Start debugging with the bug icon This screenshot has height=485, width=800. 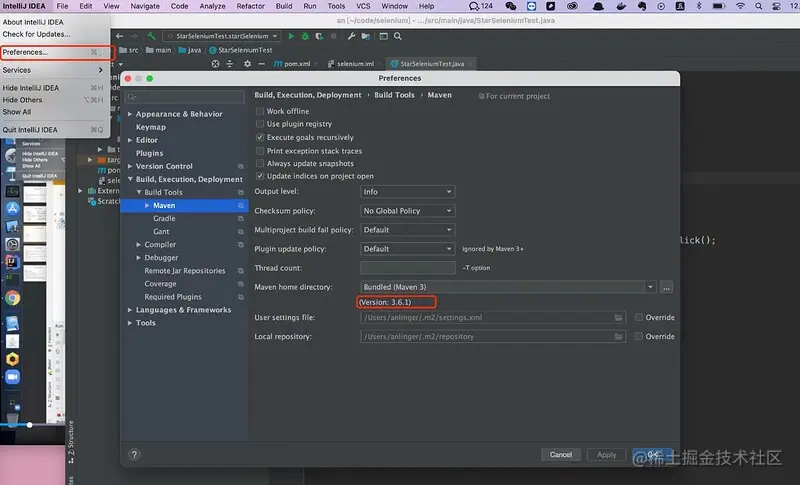(x=305, y=36)
